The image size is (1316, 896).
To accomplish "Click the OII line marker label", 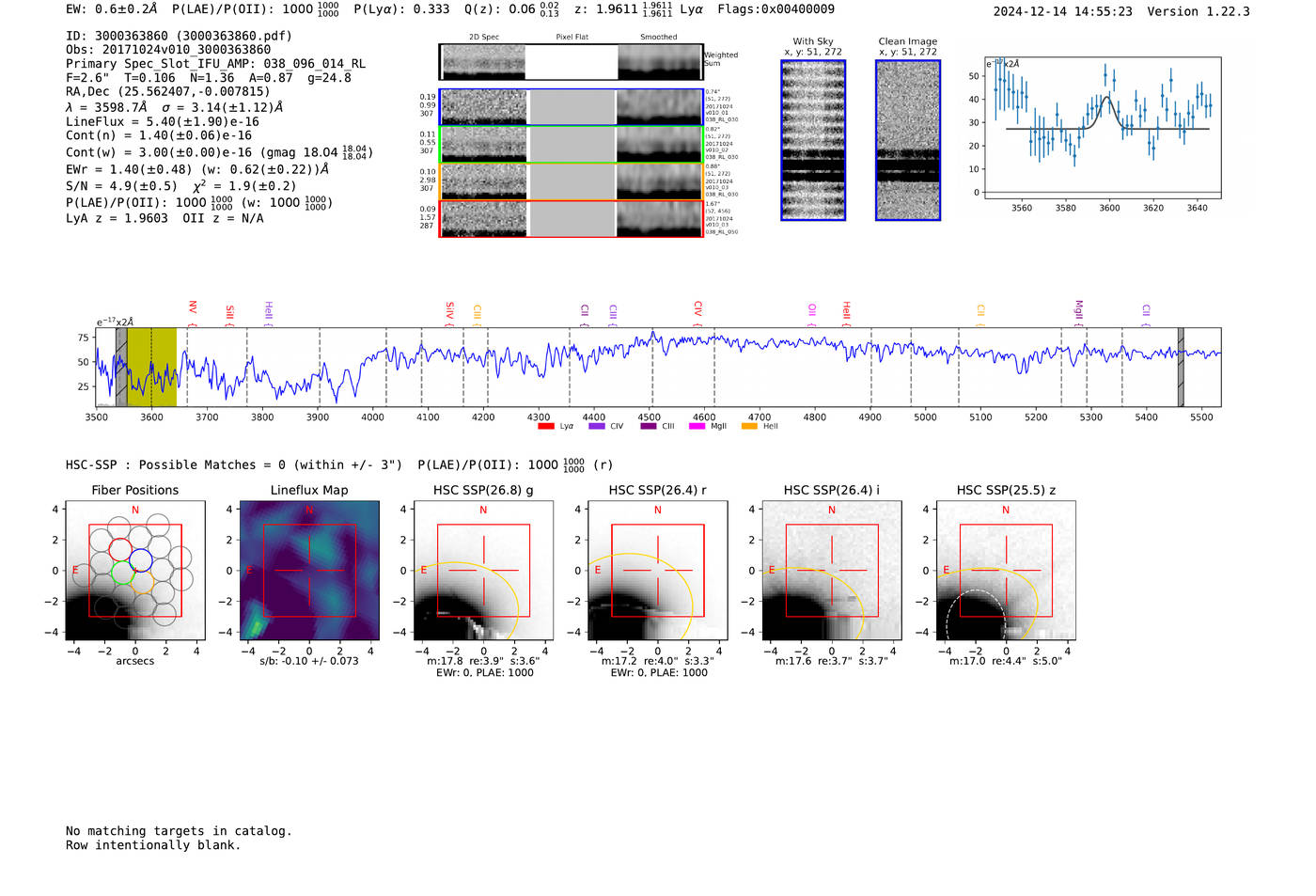I will (812, 309).
